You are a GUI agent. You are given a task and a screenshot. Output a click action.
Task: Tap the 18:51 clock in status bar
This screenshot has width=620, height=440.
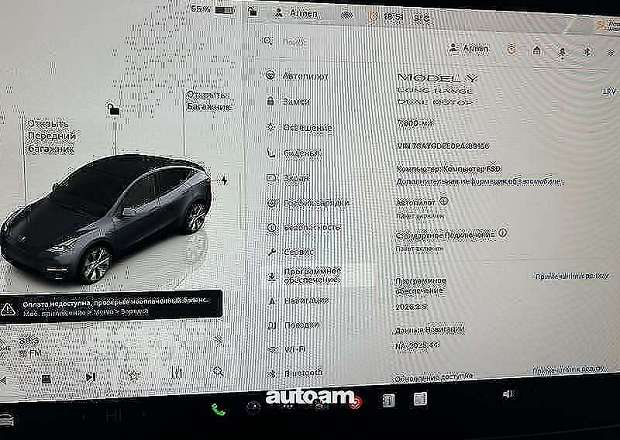pyautogui.click(x=393, y=17)
